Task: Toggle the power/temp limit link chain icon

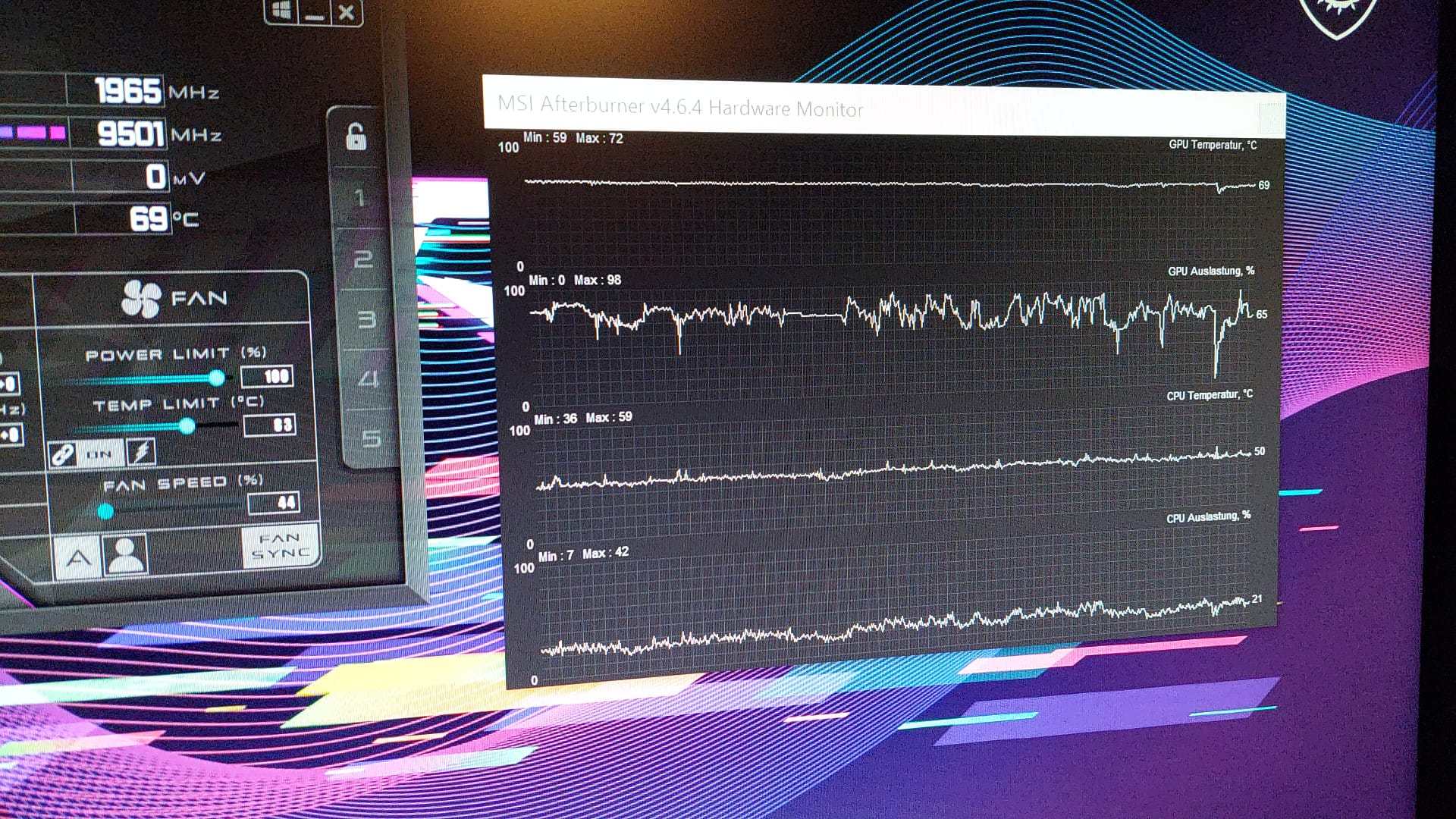Action: point(62,455)
